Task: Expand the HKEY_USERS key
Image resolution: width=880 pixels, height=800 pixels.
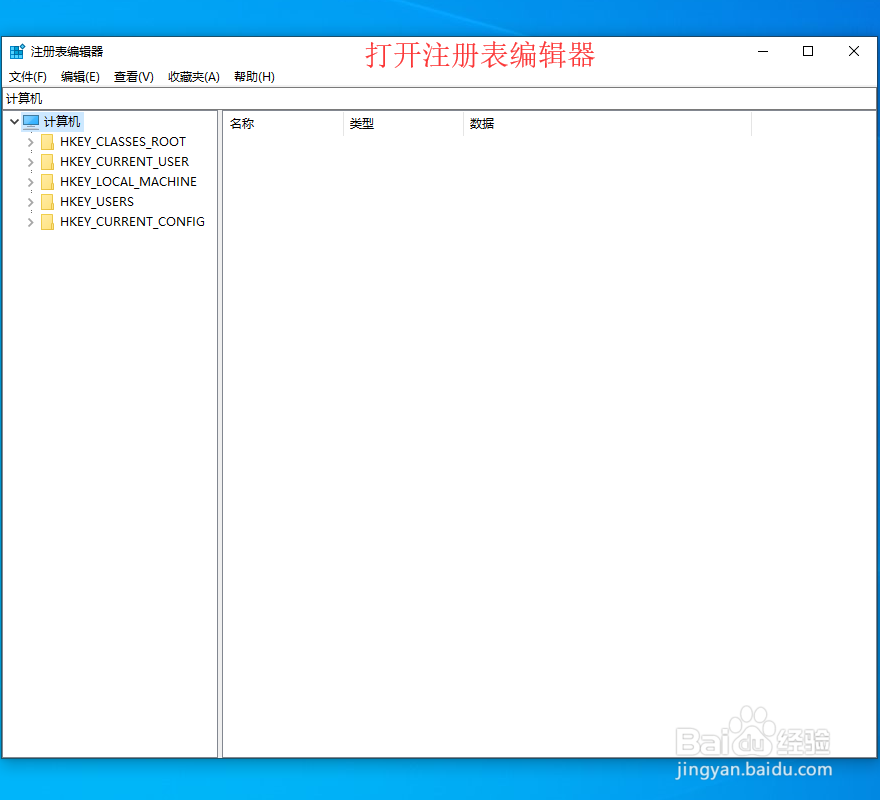Action: (x=31, y=202)
